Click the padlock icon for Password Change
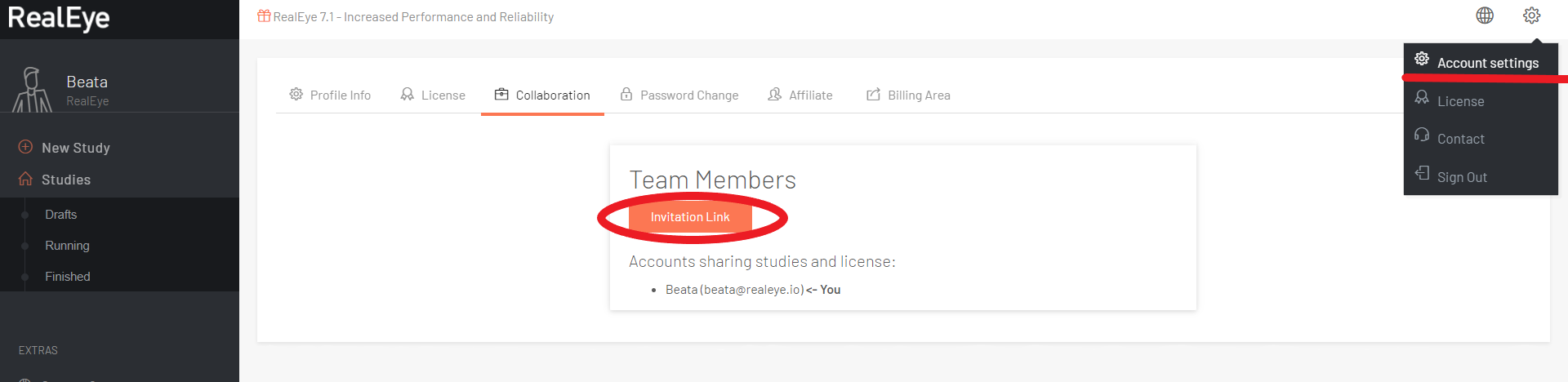The width and height of the screenshot is (1568, 382). (x=626, y=94)
